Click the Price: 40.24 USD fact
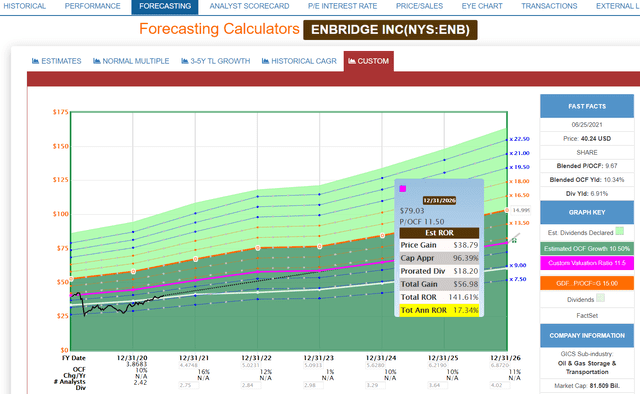 tap(587, 138)
